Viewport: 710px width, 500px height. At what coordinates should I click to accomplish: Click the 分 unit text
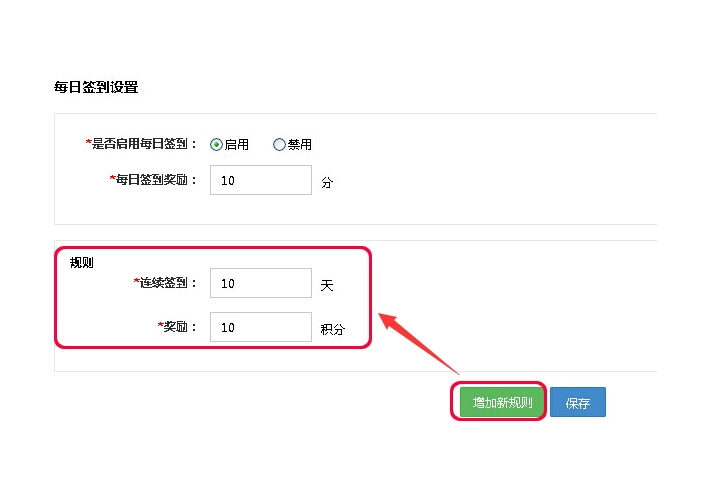[x=327, y=183]
